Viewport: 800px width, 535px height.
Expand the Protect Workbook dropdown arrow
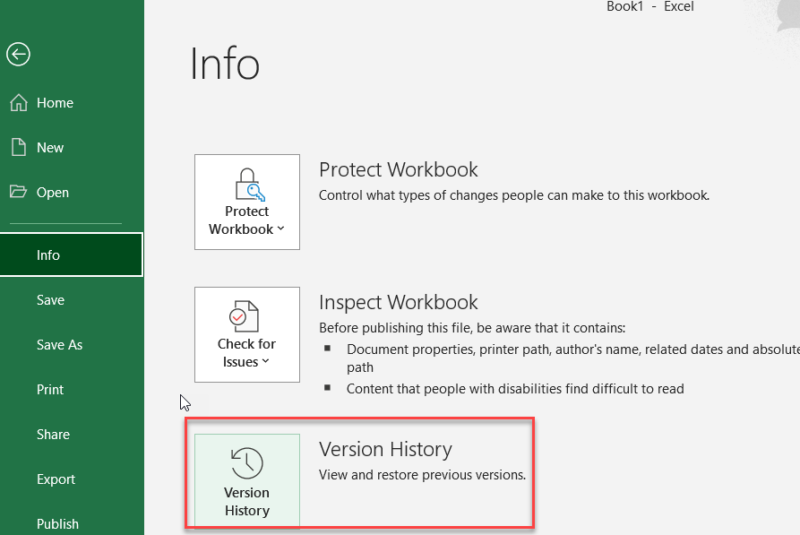point(281,229)
